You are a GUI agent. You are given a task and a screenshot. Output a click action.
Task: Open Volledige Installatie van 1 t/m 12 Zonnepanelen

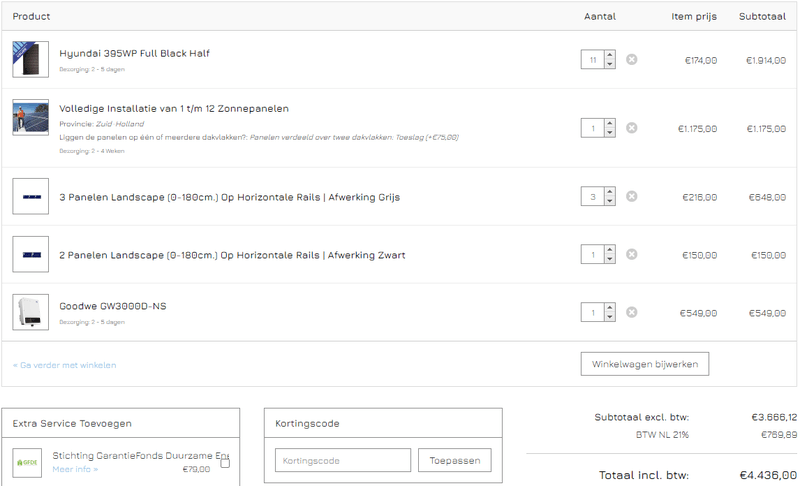[x=174, y=108]
